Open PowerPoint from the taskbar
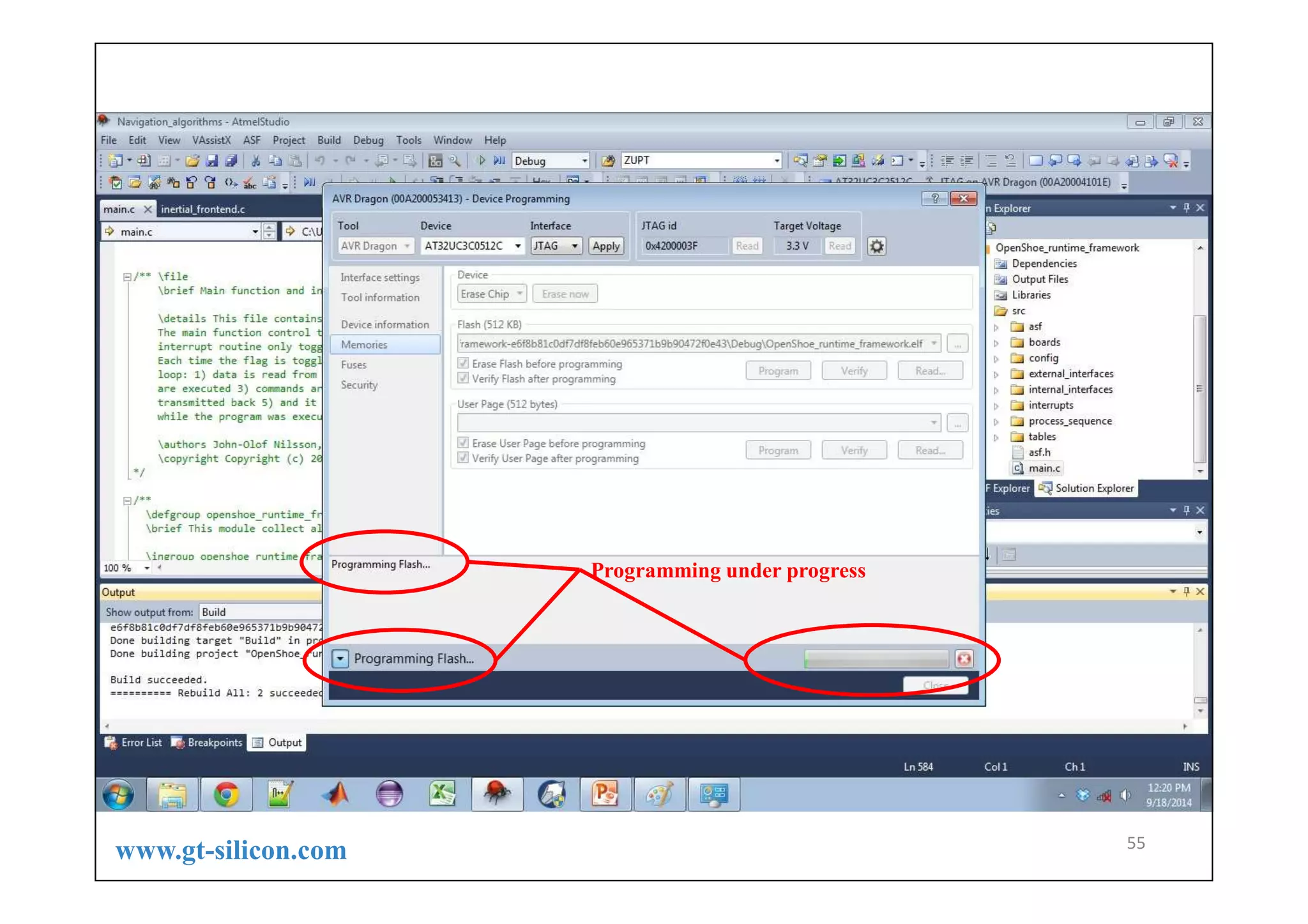This screenshot has width=1308, height=924. pos(605,794)
